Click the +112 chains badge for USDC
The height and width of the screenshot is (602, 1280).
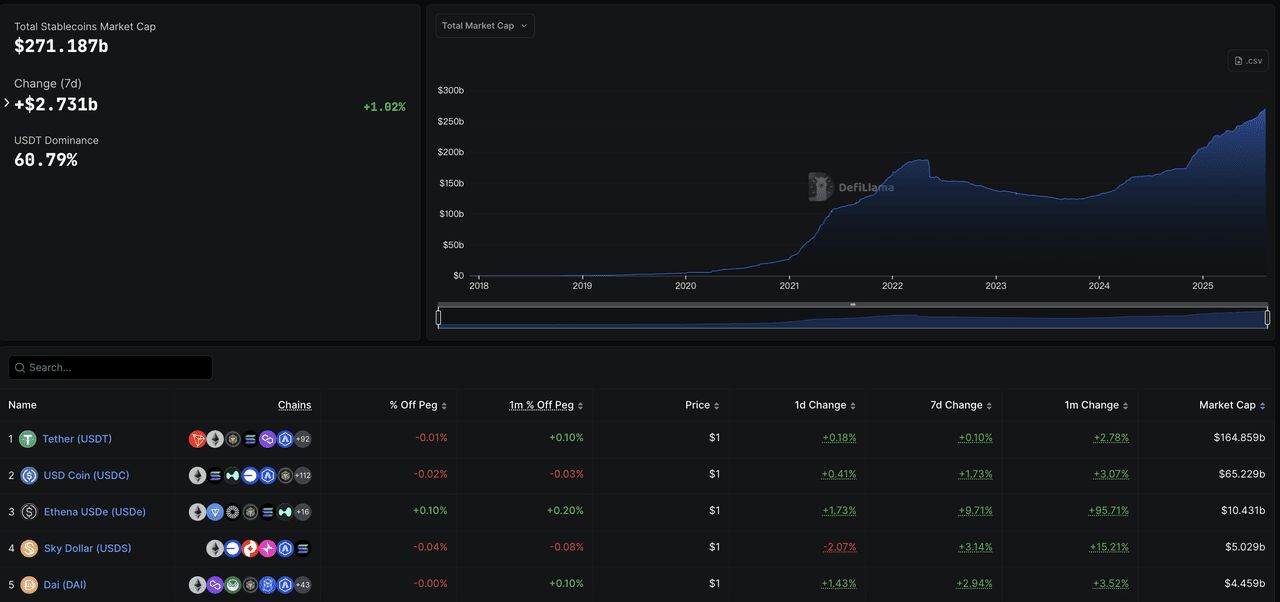tap(302, 476)
